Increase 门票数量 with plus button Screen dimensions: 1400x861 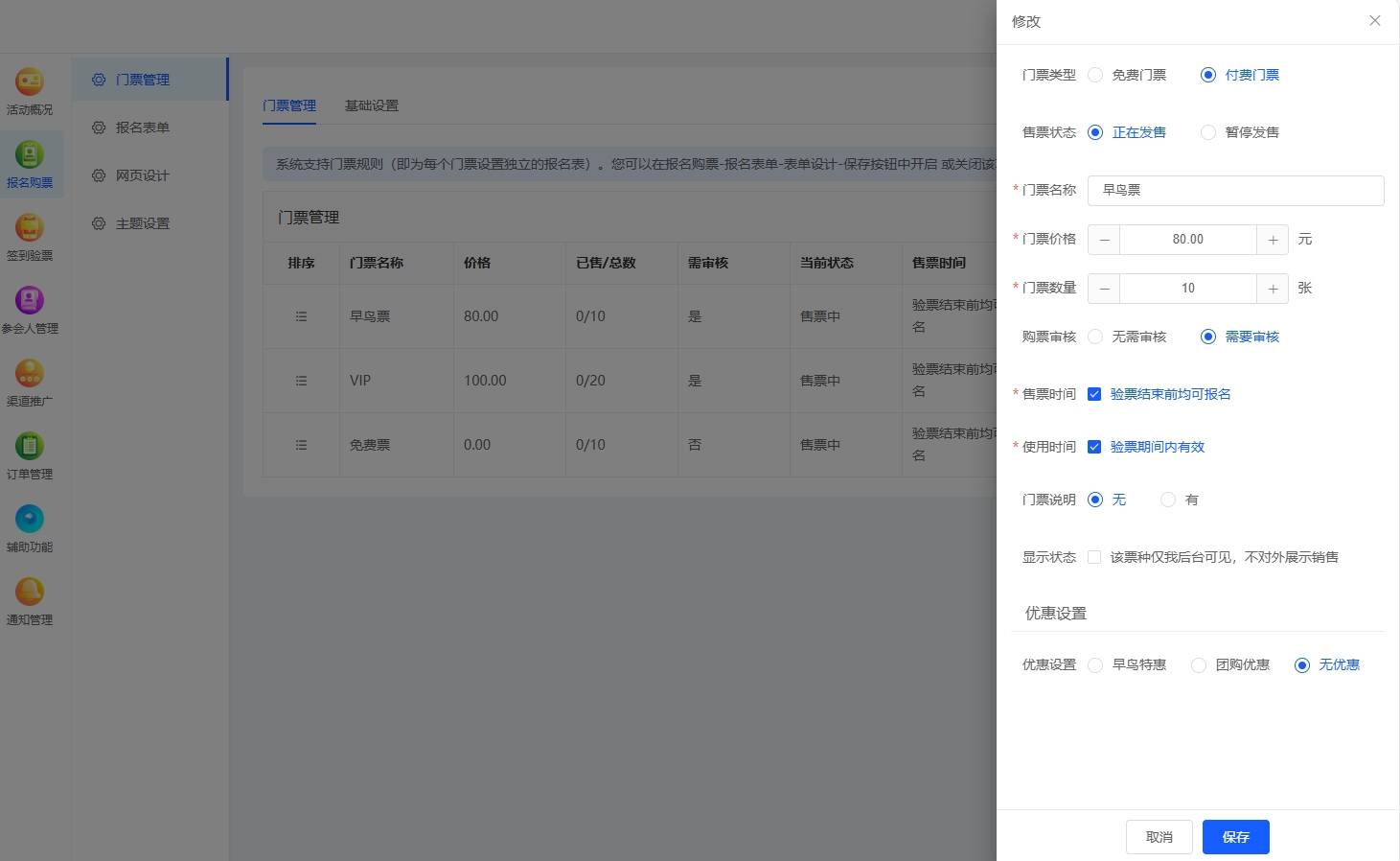[x=1273, y=289]
